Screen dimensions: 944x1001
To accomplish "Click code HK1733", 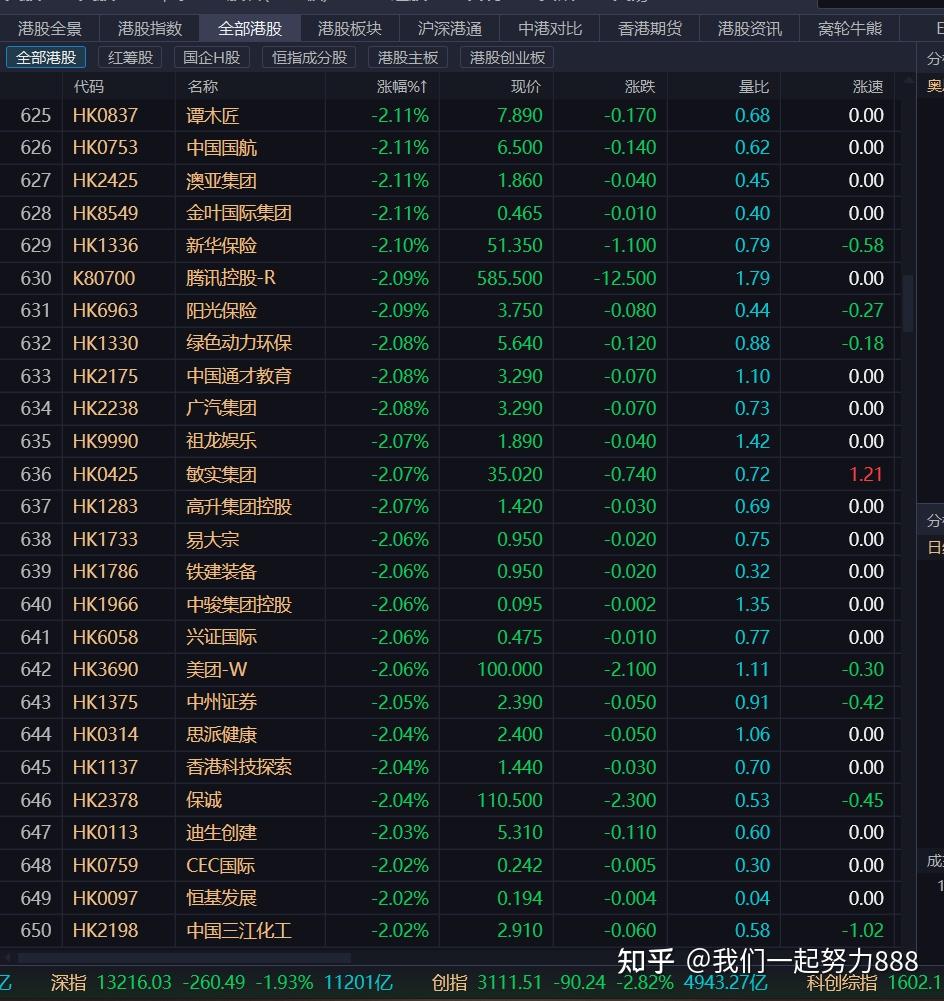I will pos(105,539).
